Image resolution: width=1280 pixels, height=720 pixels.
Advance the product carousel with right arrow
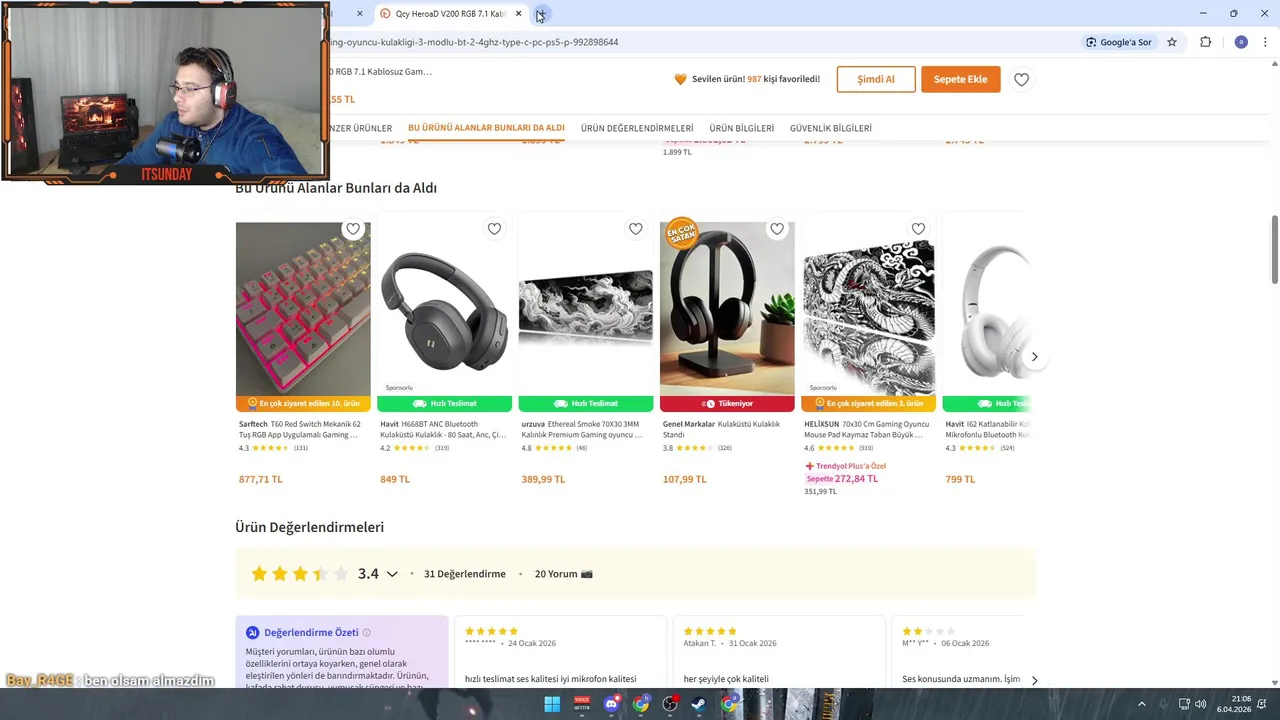coord(1034,357)
